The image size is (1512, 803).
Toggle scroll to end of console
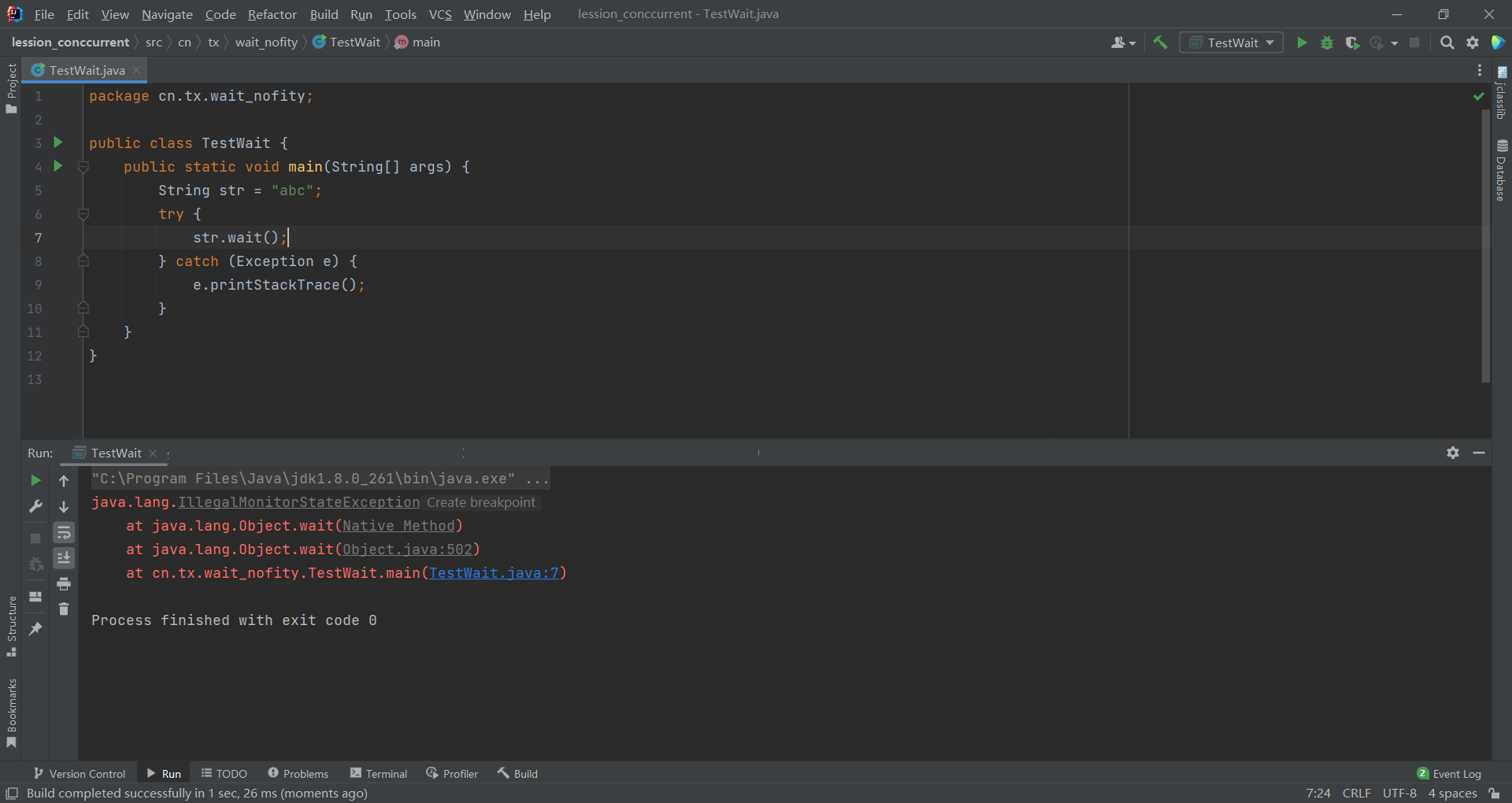(x=64, y=558)
